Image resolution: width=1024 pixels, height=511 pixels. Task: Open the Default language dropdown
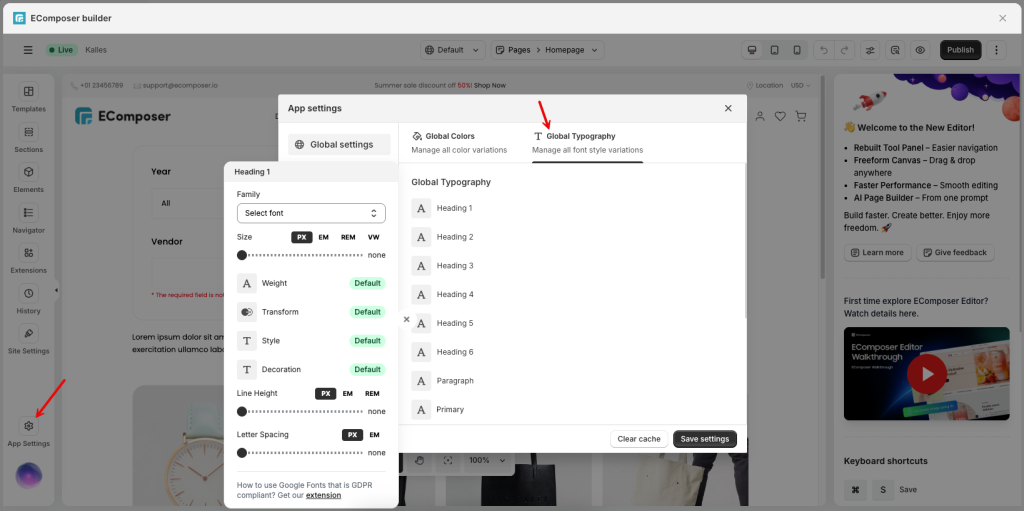(x=451, y=50)
